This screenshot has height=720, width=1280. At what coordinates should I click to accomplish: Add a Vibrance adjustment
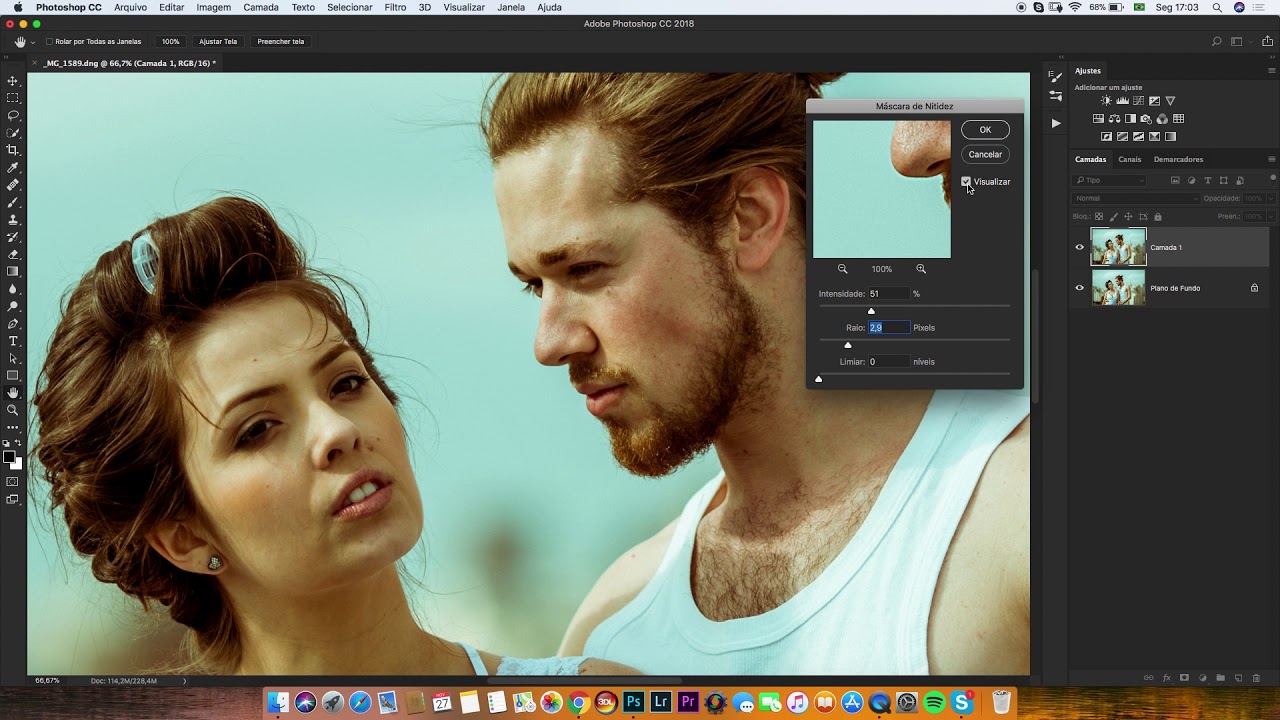1170,101
